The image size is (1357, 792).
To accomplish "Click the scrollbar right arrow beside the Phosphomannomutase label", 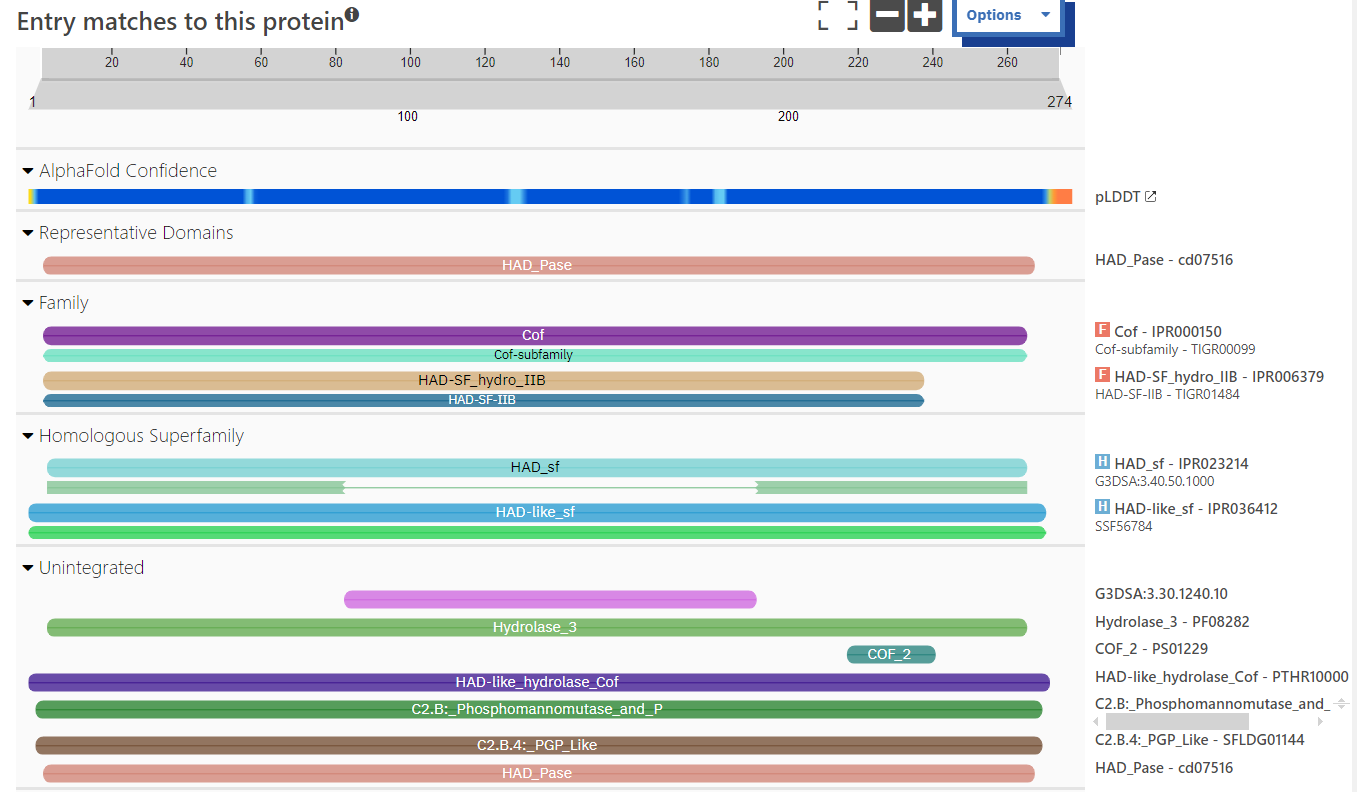I will coord(1320,721).
